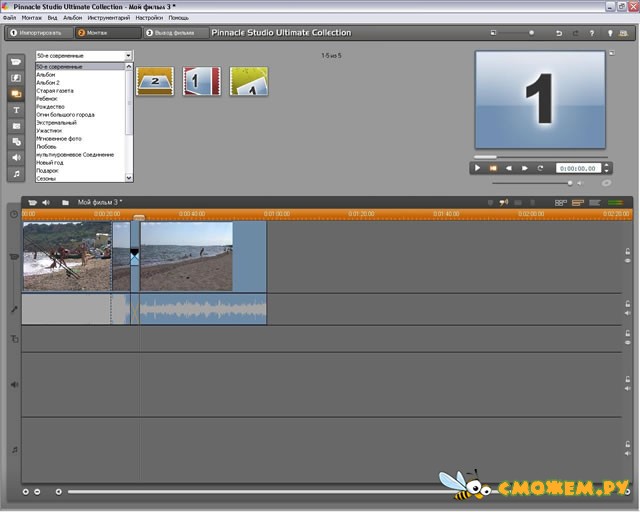
Task: Toggle title overlay track visibility
Action: point(628,343)
